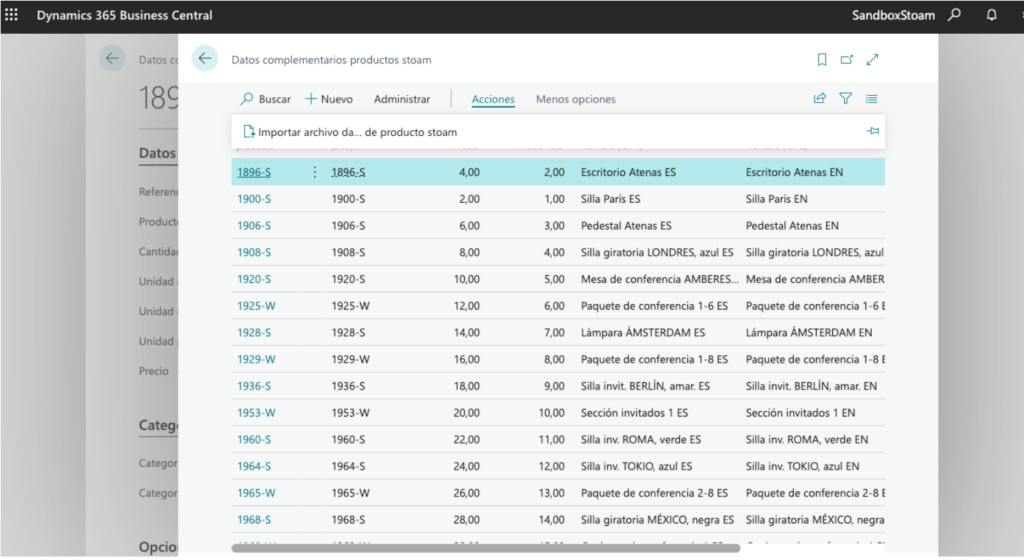Select cell 'Lámpara ÁMSTERDAM EN'
Viewport: 1024px width, 560px height.
click(809, 333)
